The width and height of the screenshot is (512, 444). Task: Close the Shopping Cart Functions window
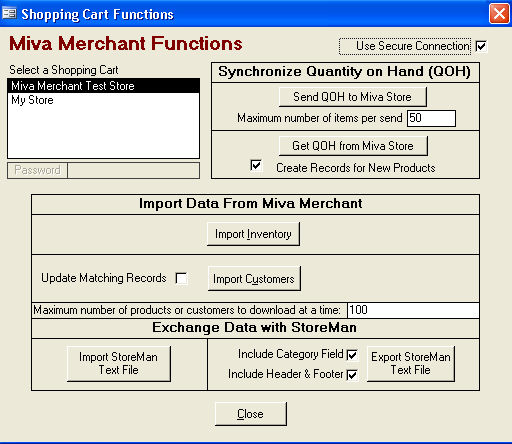(499, 14)
